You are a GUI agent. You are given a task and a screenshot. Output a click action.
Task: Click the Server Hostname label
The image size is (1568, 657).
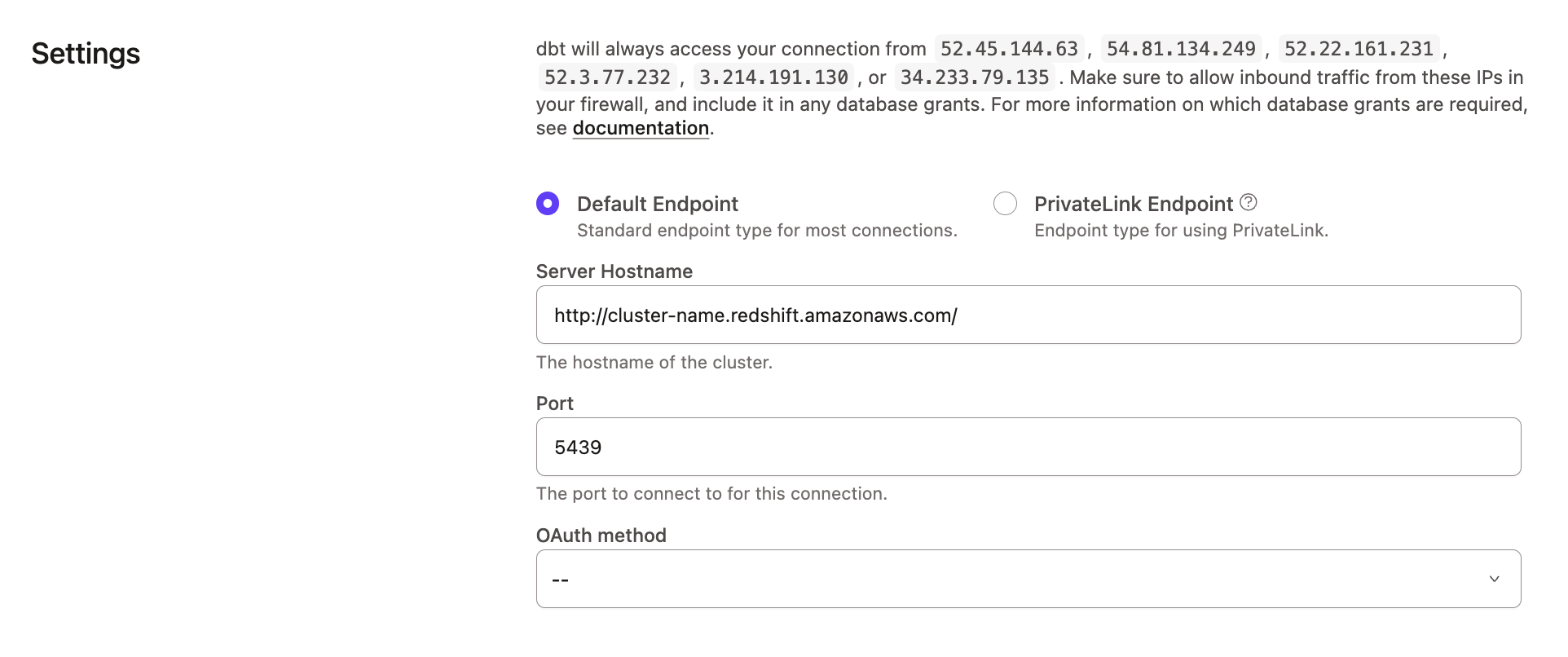point(614,271)
